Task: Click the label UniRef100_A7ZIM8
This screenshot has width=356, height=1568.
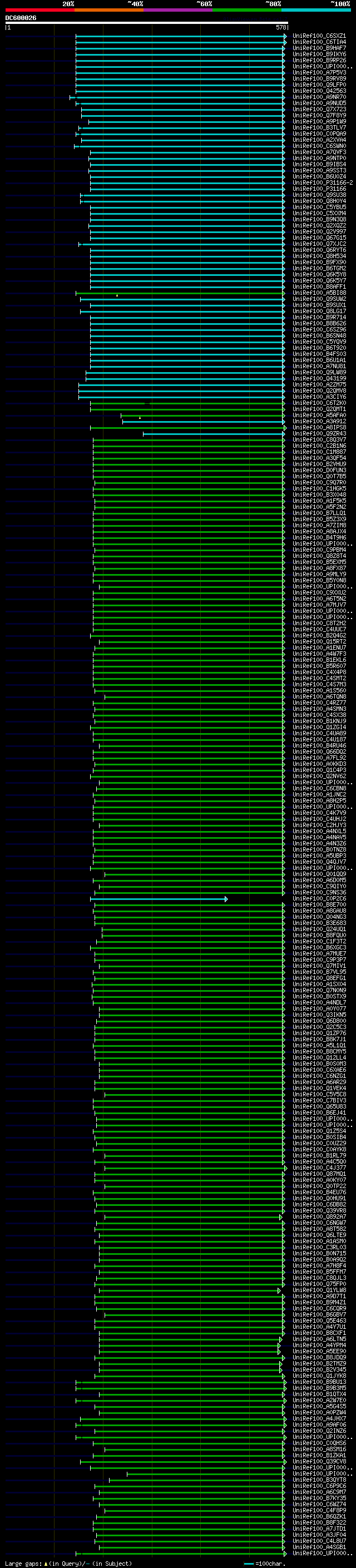Action: [x=319, y=525]
